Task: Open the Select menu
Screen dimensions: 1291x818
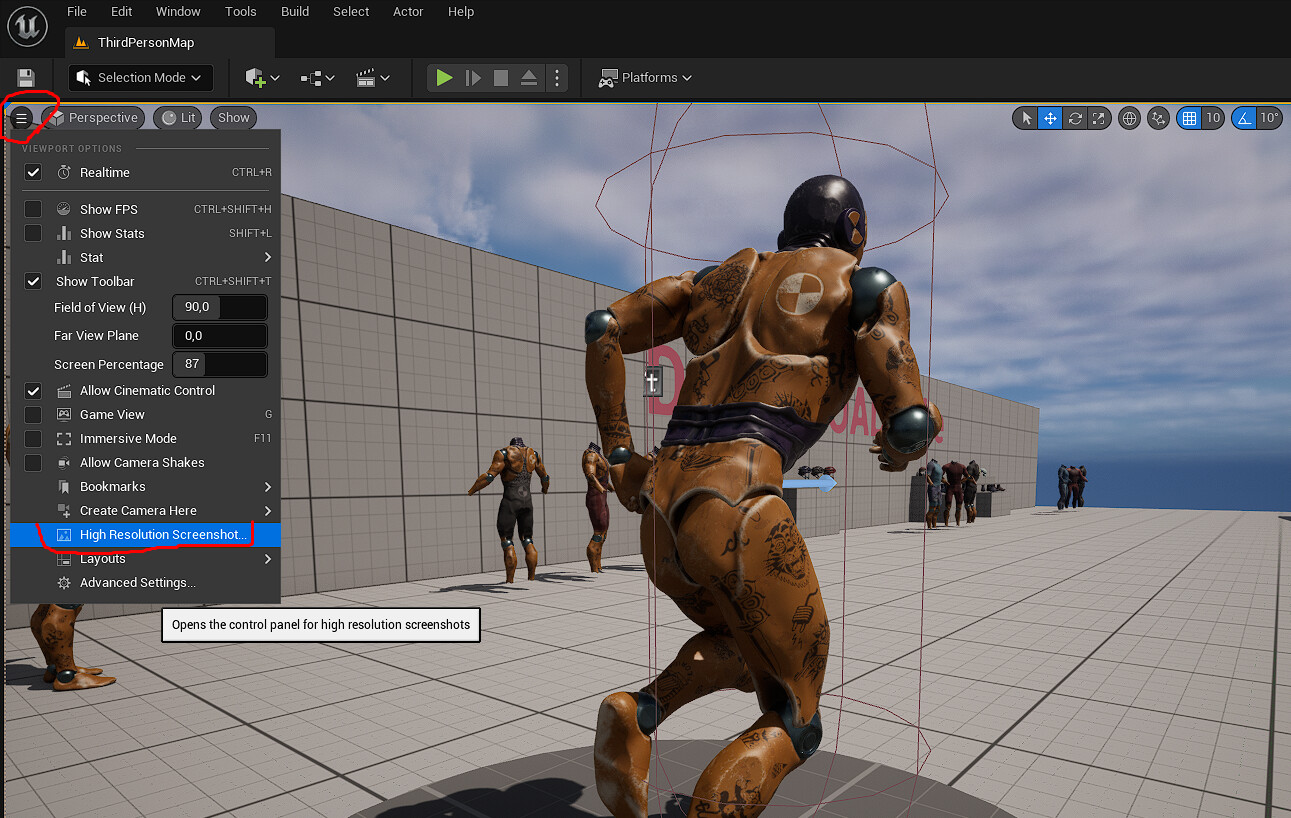Action: click(x=351, y=12)
